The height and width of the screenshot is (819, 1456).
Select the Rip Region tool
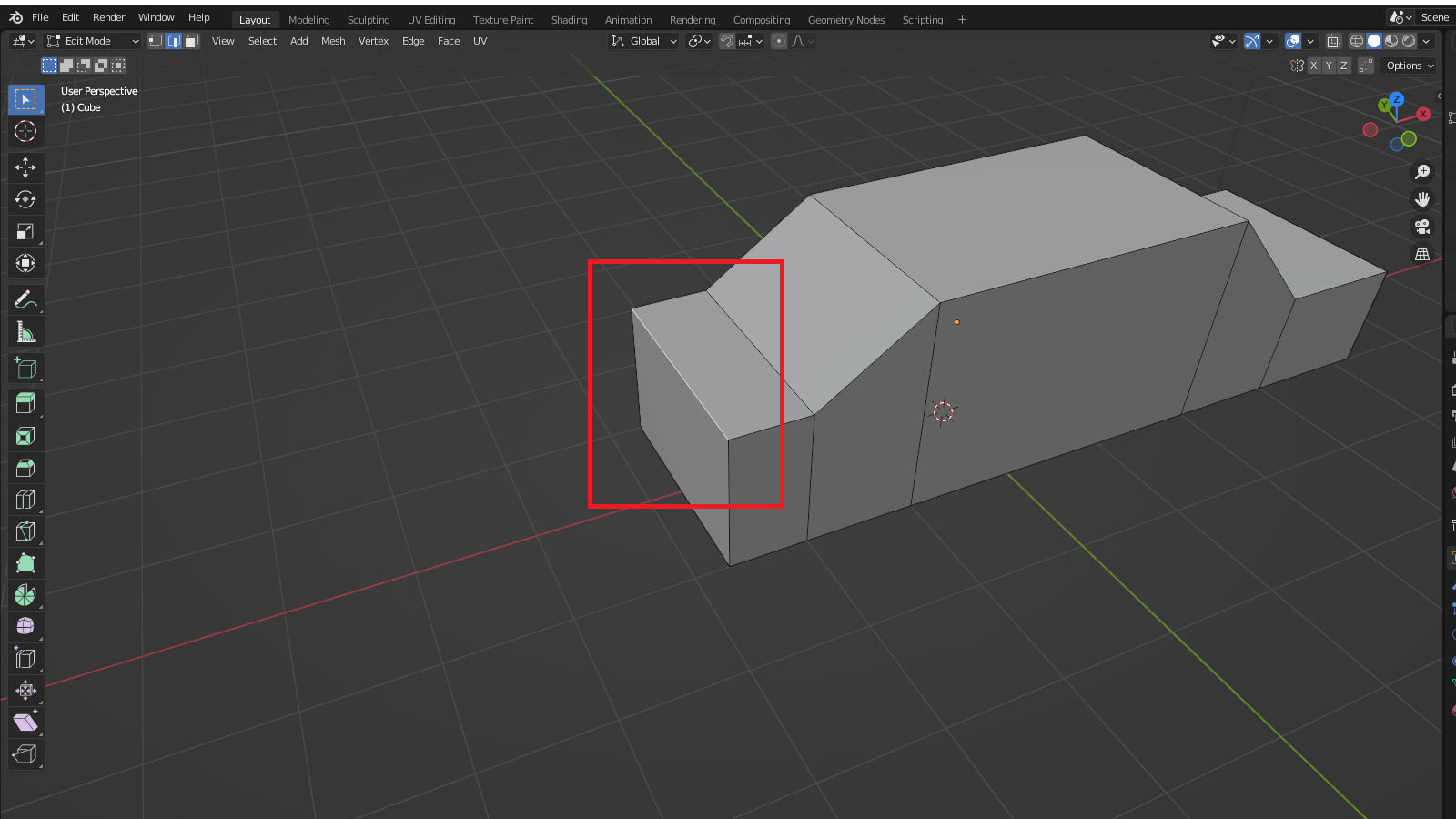click(x=25, y=753)
